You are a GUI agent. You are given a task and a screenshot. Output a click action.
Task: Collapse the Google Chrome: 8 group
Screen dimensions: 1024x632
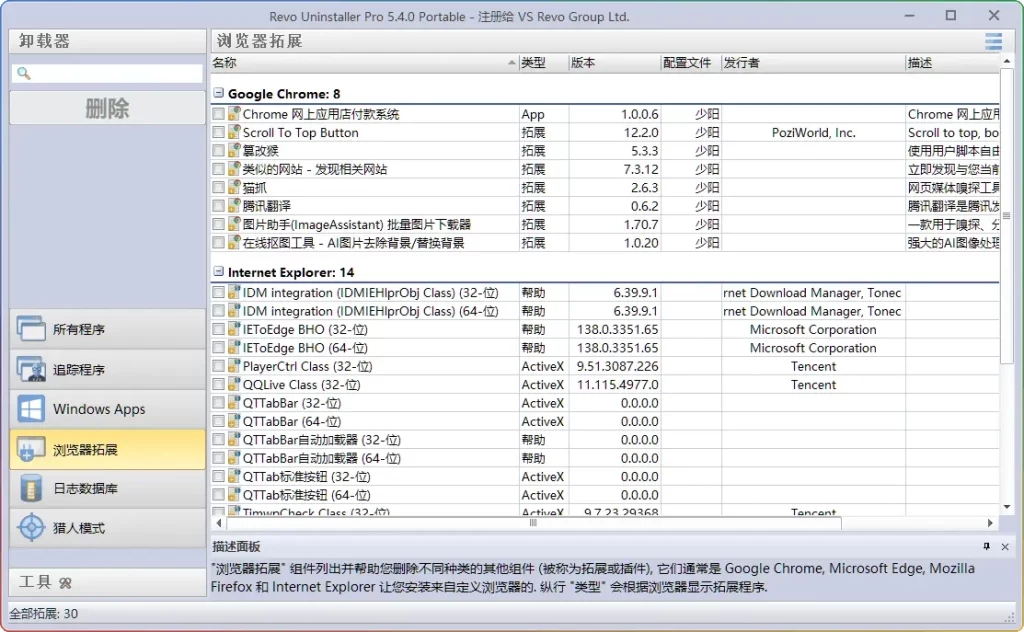[219, 93]
